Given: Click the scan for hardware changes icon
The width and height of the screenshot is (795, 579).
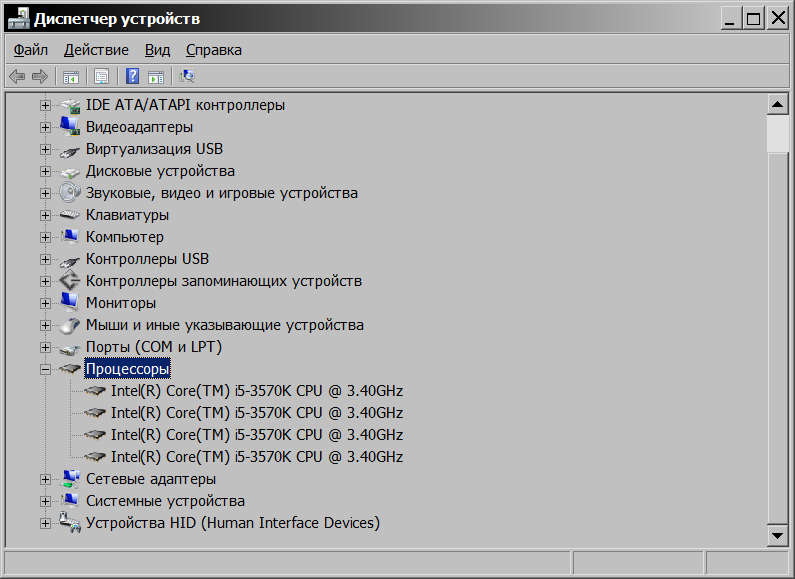Looking at the screenshot, I should (x=187, y=76).
